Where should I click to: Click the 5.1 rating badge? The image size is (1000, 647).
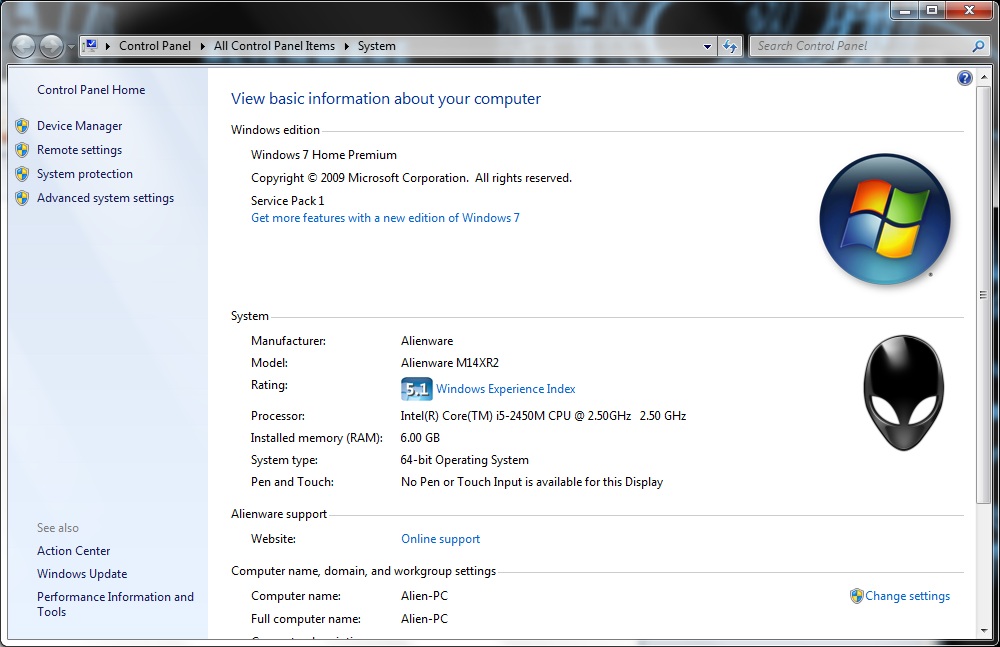click(x=416, y=389)
